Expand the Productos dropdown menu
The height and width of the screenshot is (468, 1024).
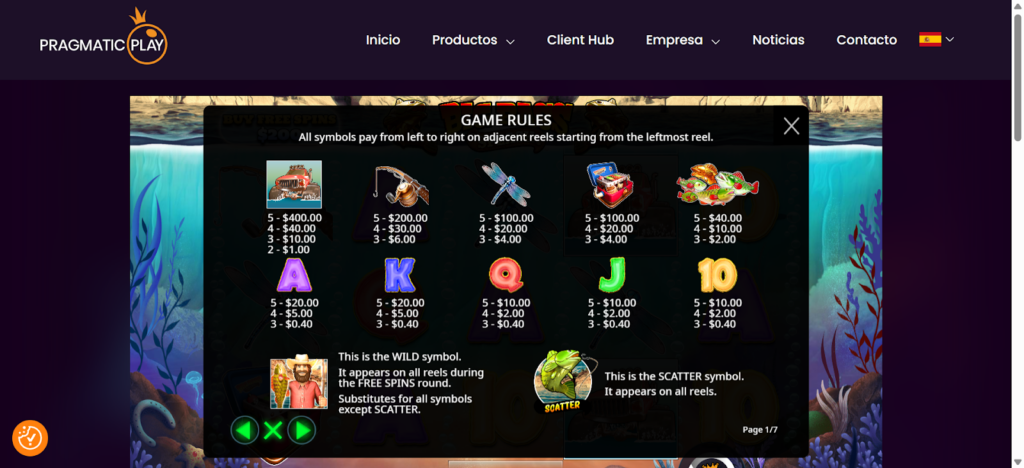(473, 40)
